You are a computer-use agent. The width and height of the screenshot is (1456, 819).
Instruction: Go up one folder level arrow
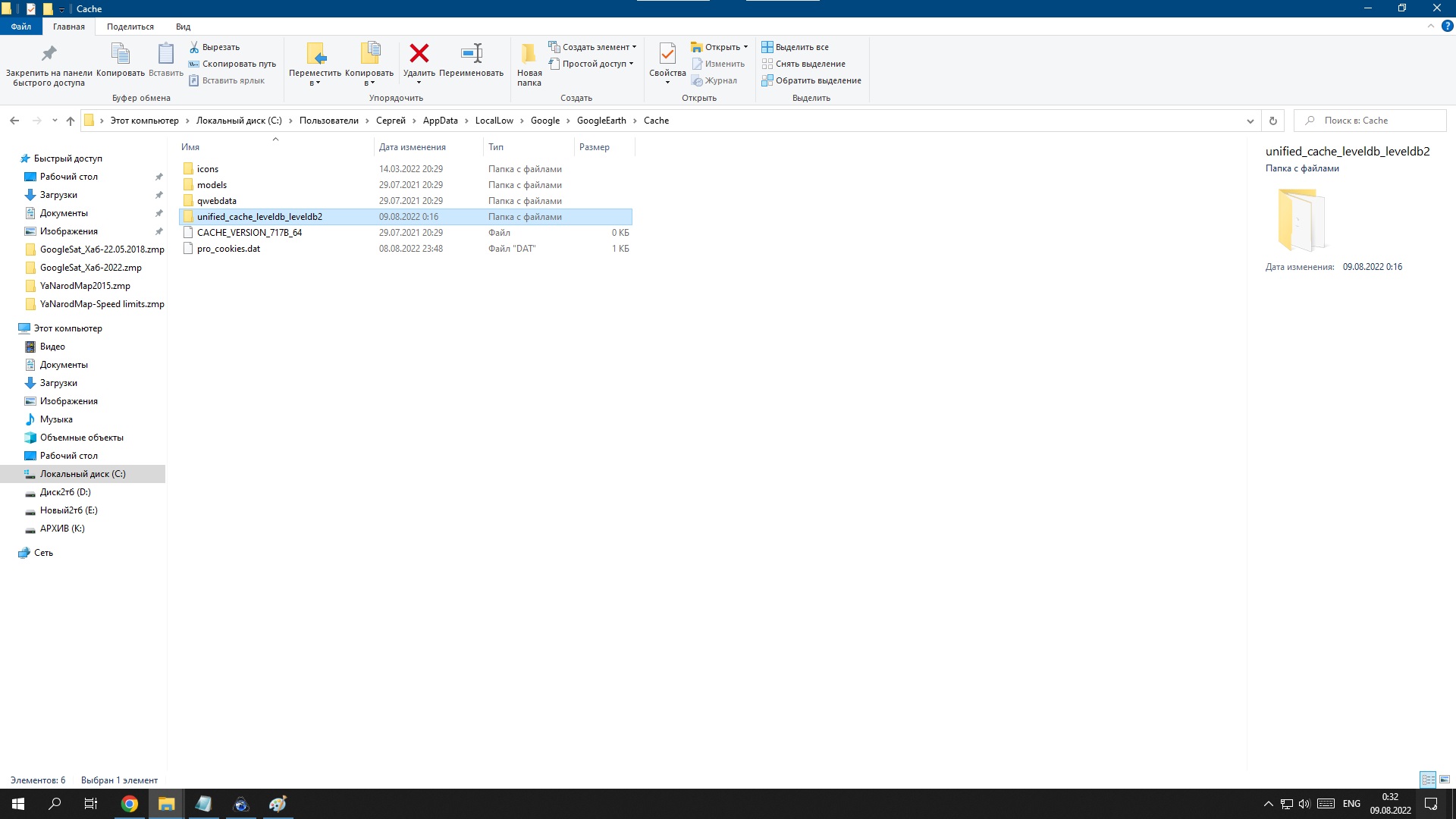71,121
